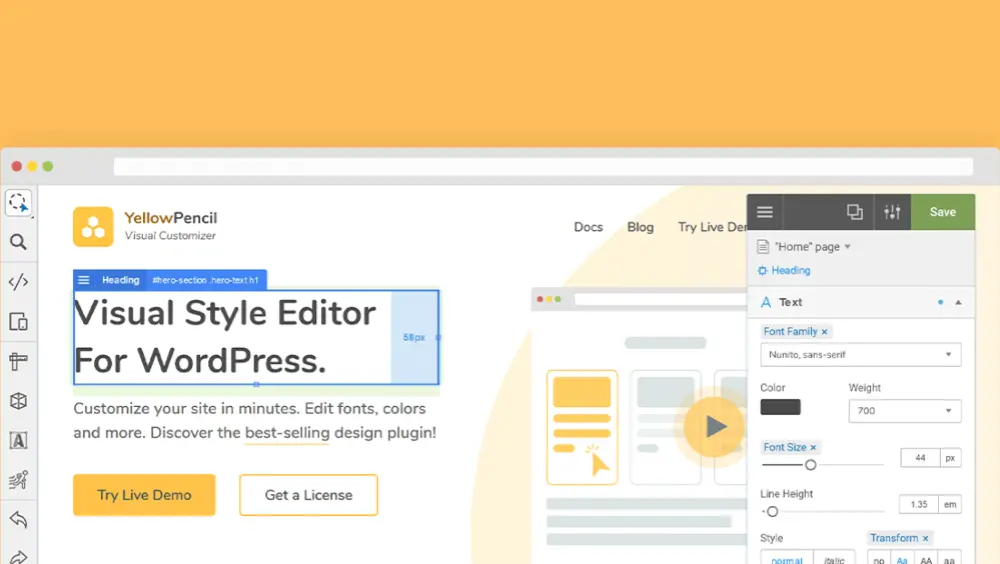Click the Save button

943,212
